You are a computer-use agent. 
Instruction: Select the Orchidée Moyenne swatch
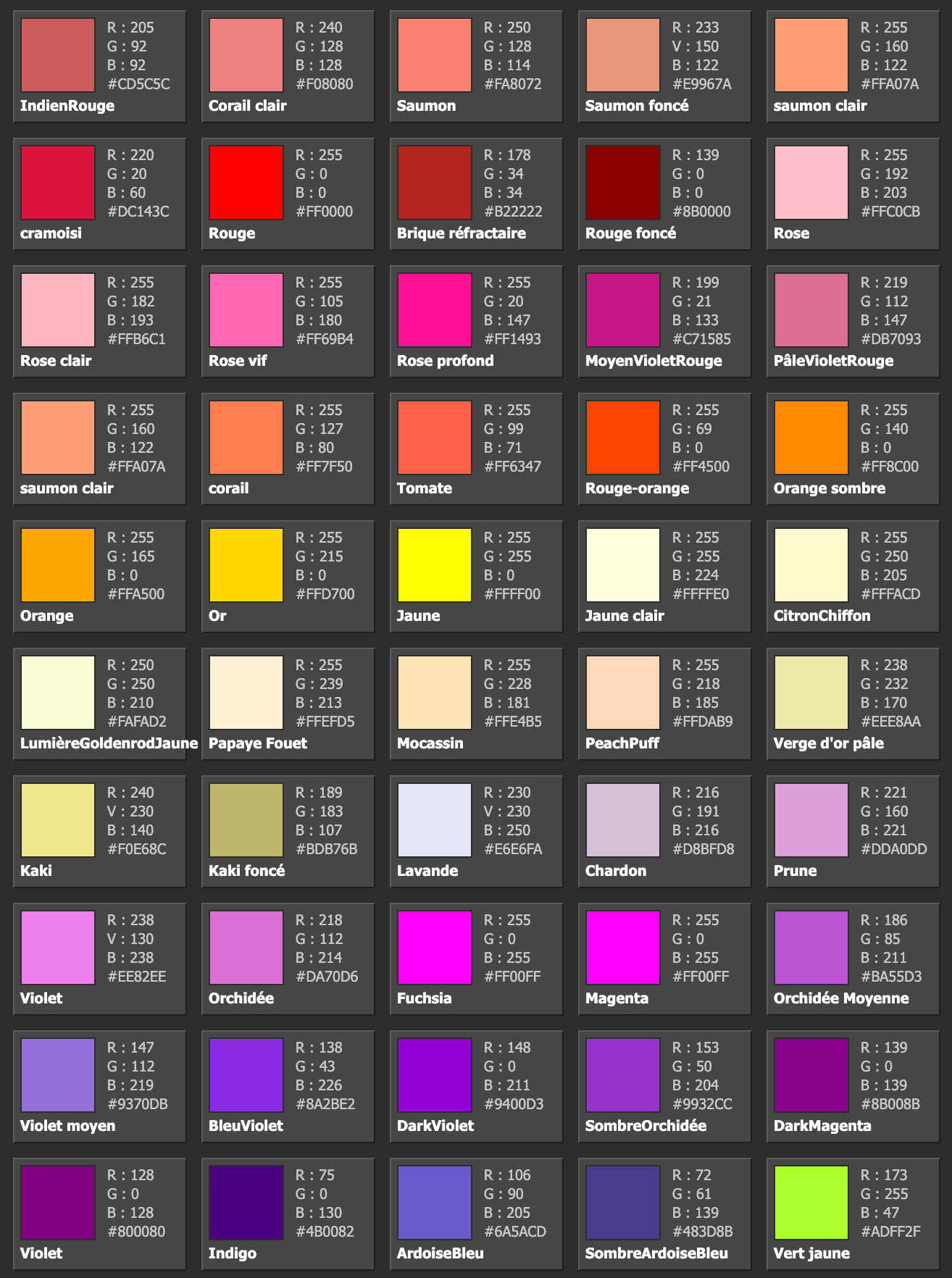click(811, 948)
